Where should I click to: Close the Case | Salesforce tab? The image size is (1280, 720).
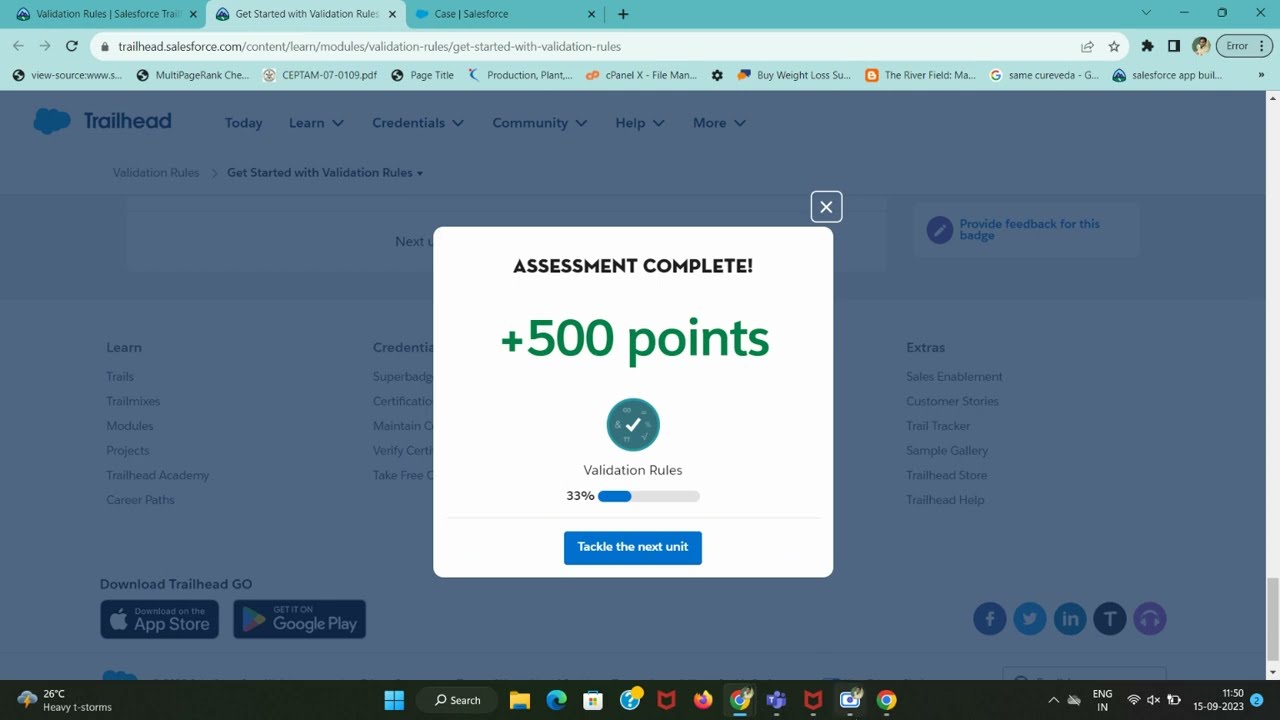pyautogui.click(x=591, y=14)
